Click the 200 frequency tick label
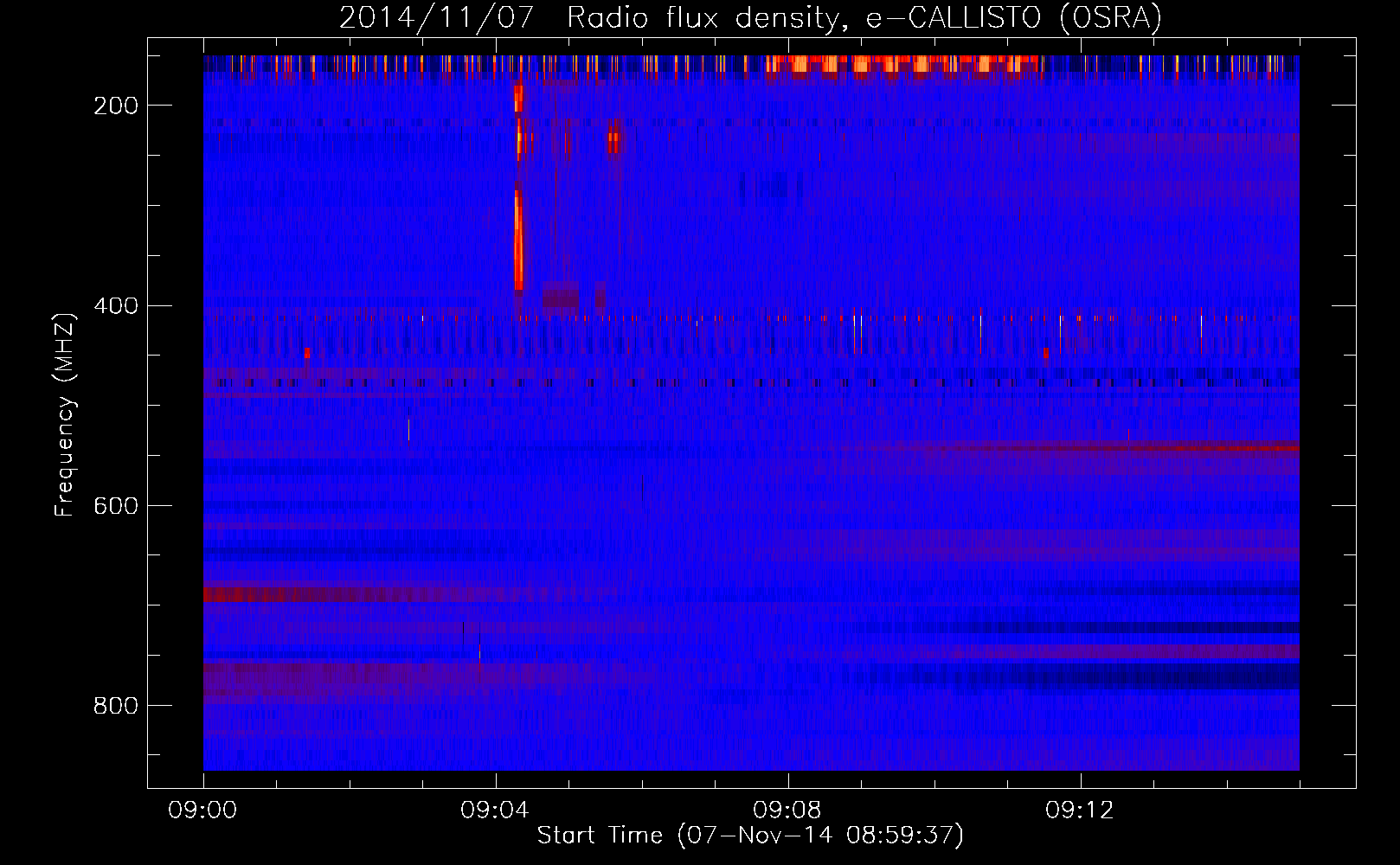1400x865 pixels. click(115, 106)
